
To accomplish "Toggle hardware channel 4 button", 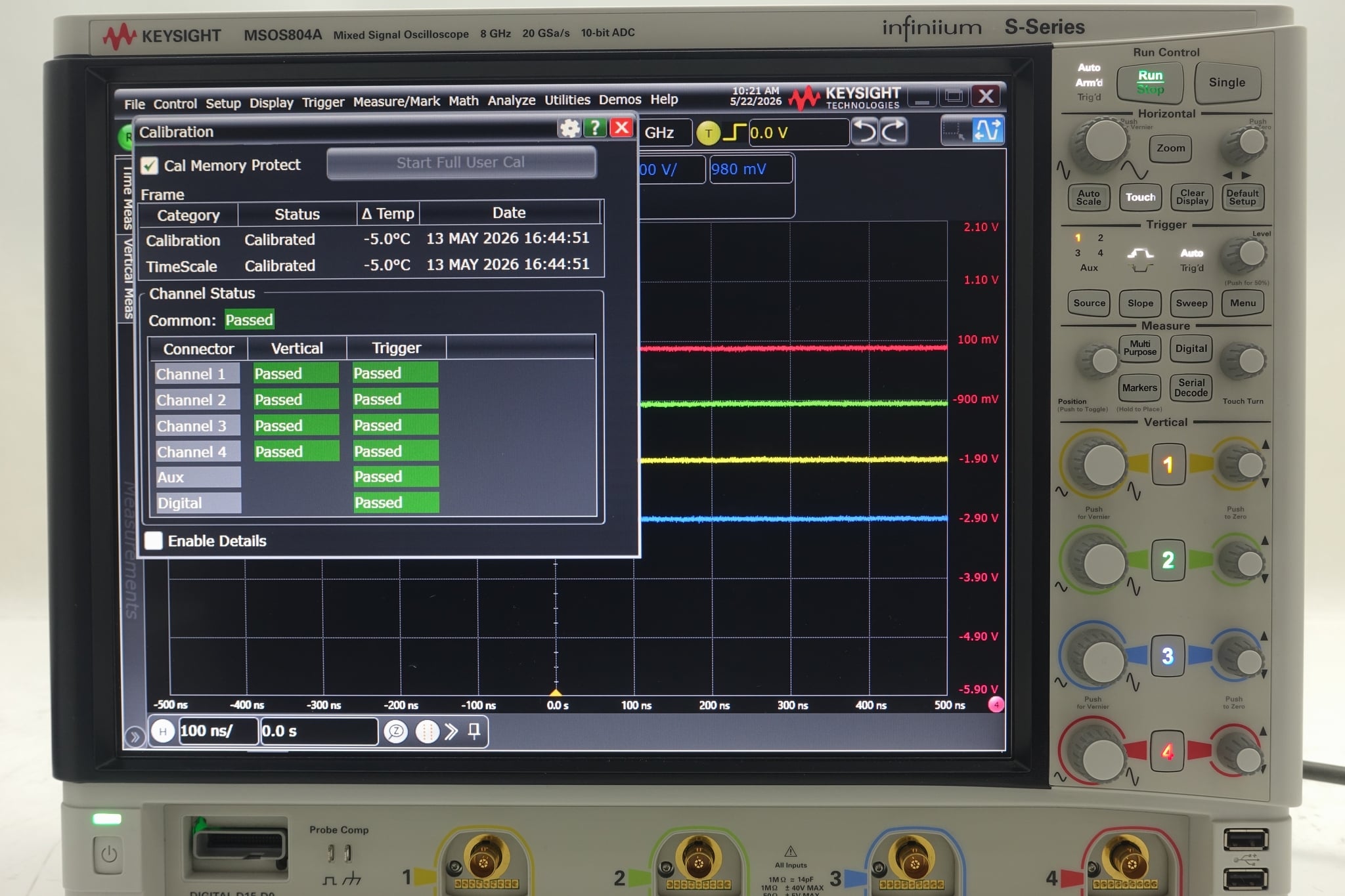I will point(1167,751).
